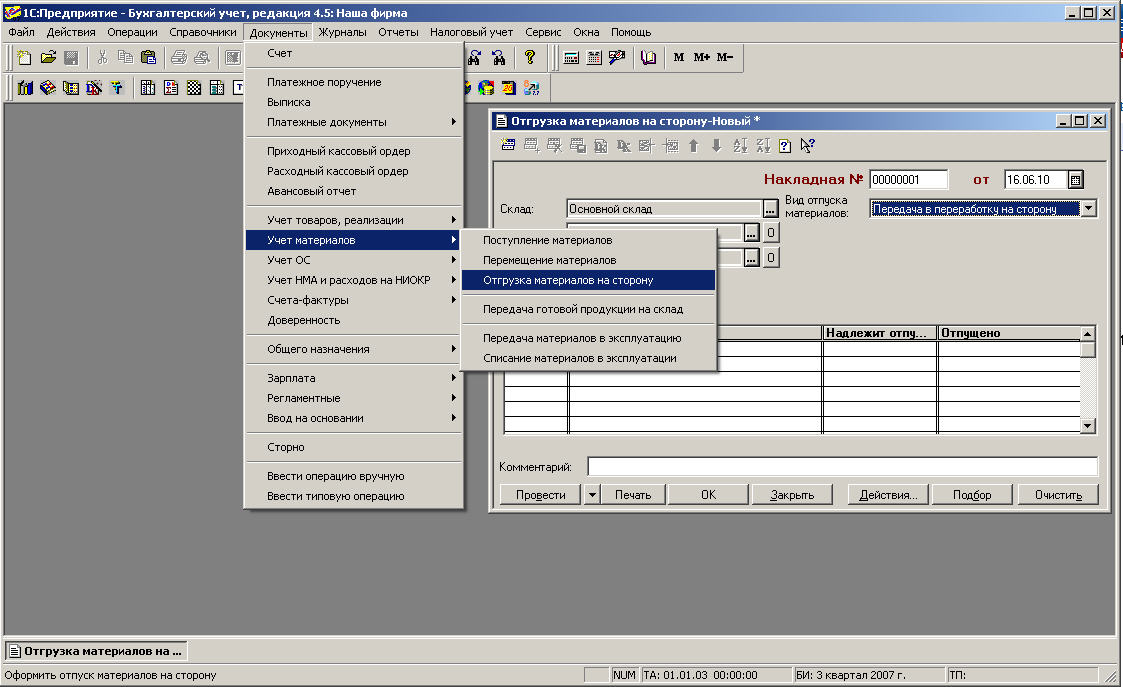Viewport: 1123px width, 687px height.
Task: Click the ellipsis button beside 'Основной склад'
Action: pyautogui.click(x=770, y=209)
